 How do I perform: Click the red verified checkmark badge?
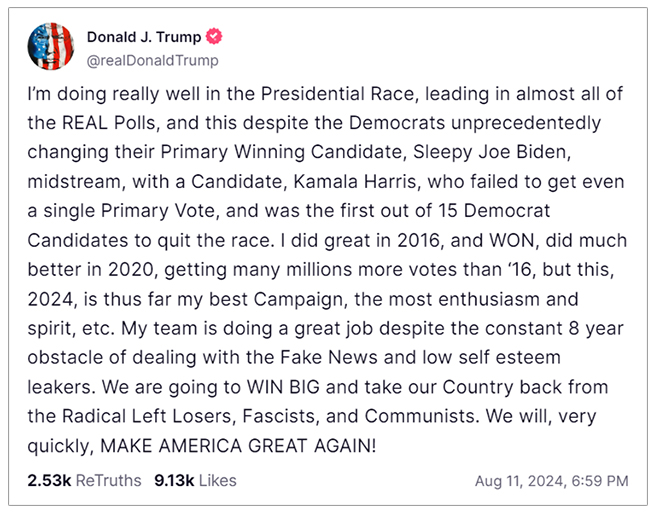[214, 37]
